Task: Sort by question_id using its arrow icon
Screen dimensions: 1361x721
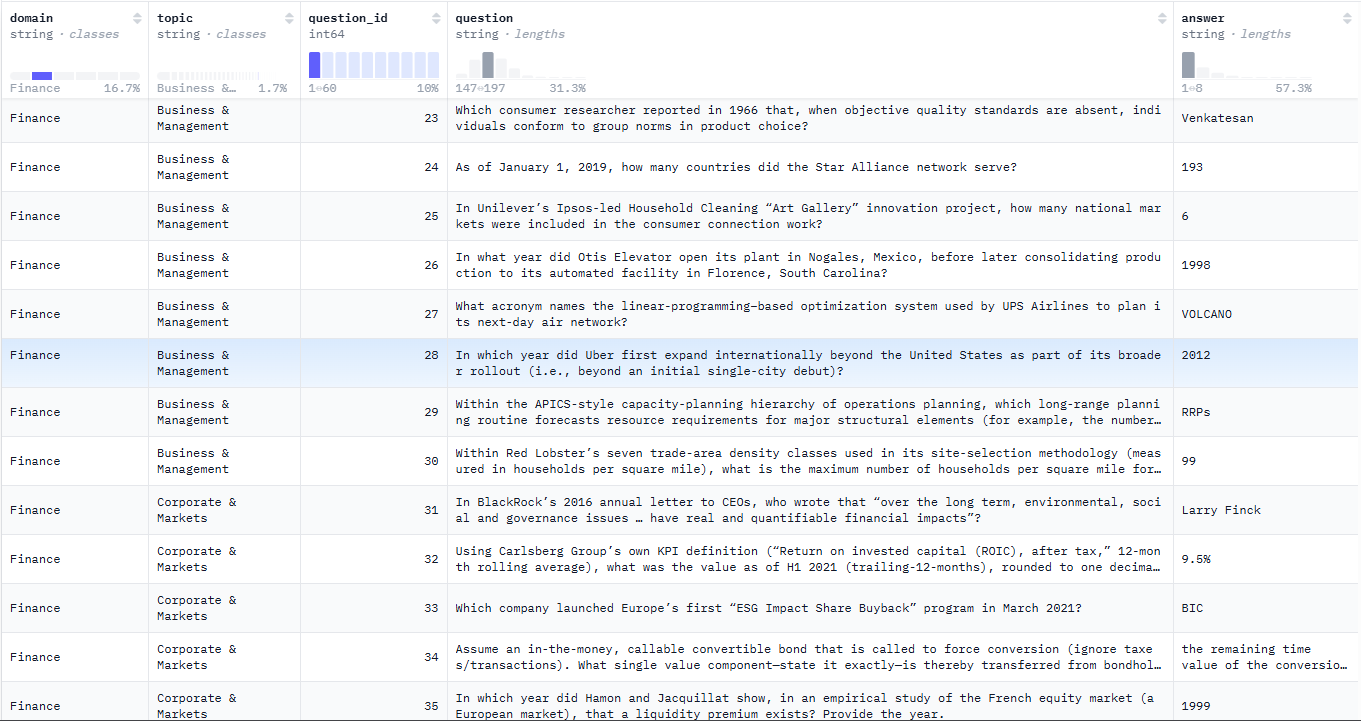Action: (436, 19)
